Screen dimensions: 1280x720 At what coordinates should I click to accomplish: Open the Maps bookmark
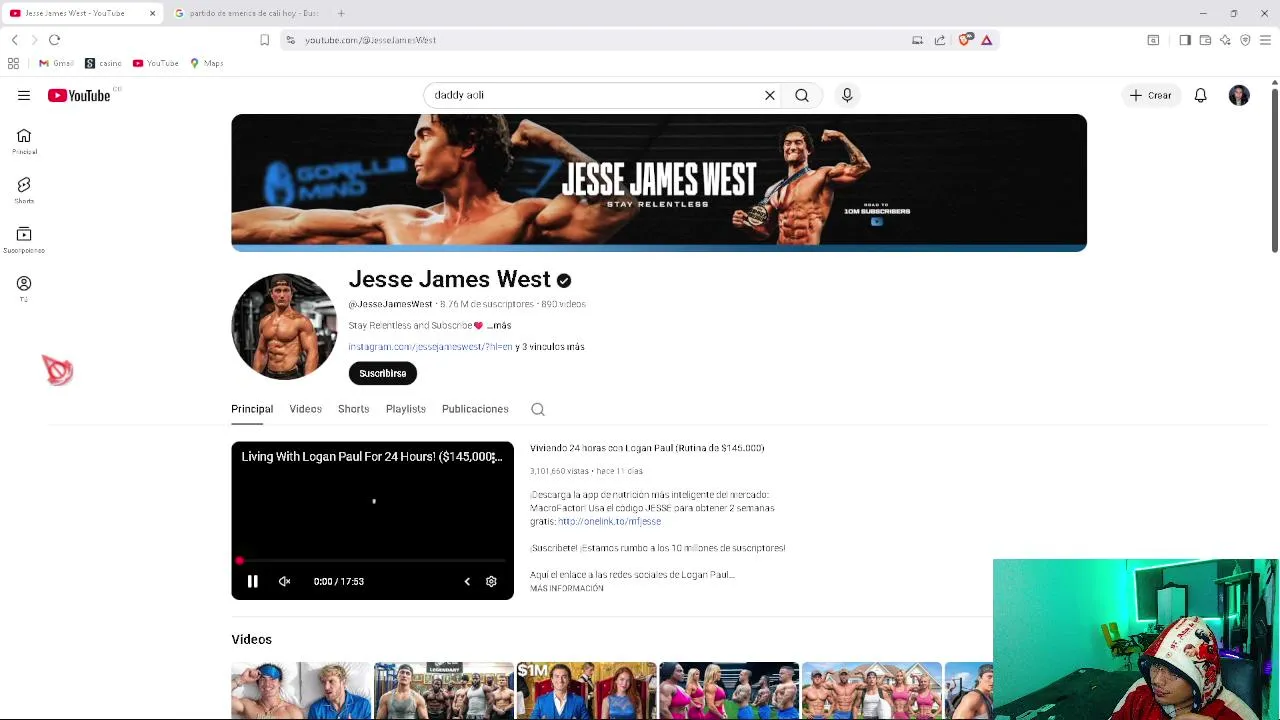(206, 63)
